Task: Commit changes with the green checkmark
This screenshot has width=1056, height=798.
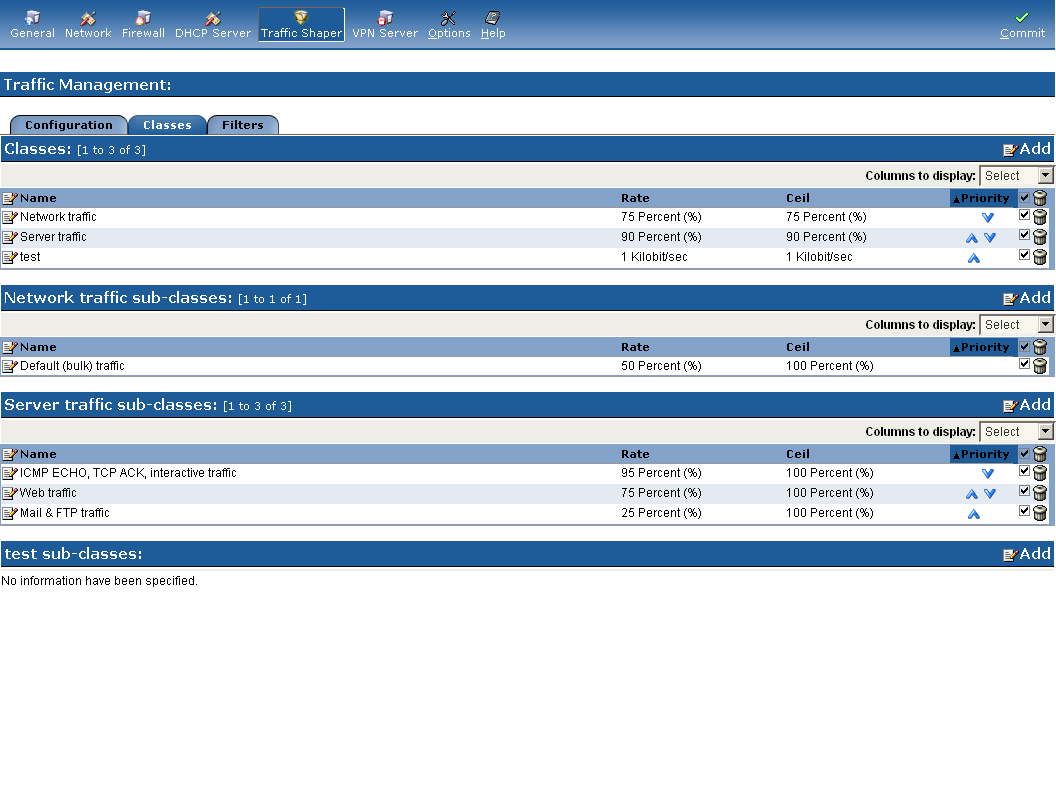Action: [1022, 18]
